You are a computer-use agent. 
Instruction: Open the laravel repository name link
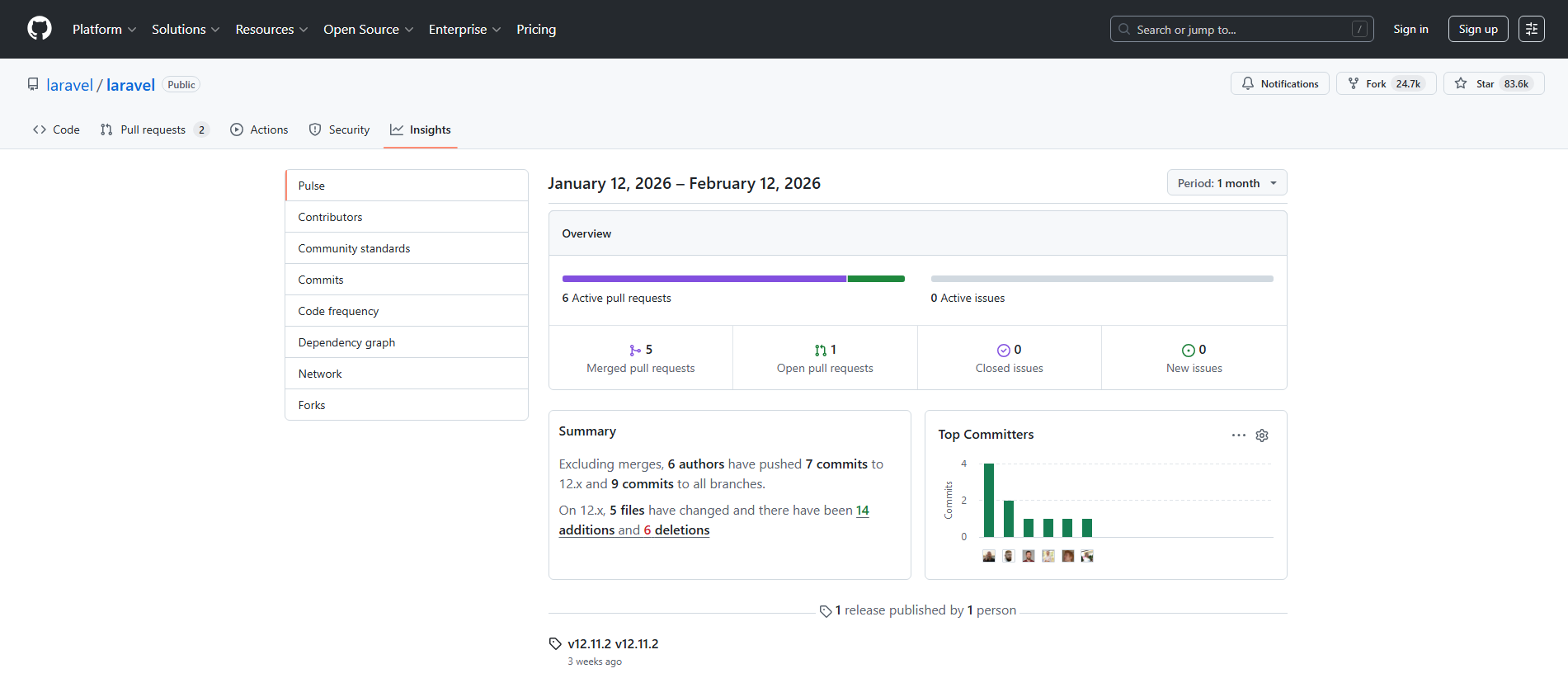tap(130, 85)
